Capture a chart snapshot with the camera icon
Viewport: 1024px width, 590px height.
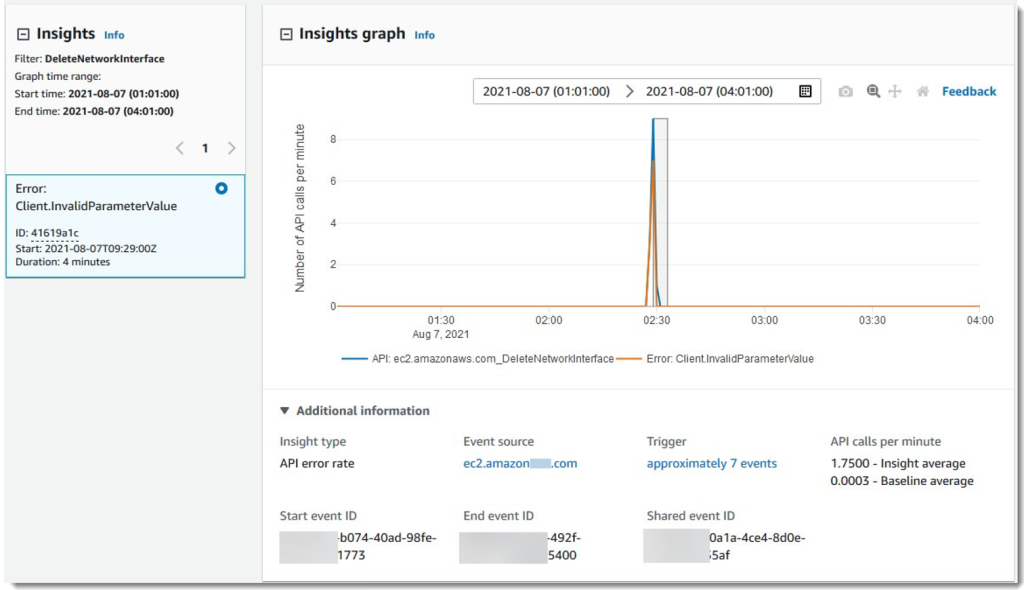coord(845,91)
